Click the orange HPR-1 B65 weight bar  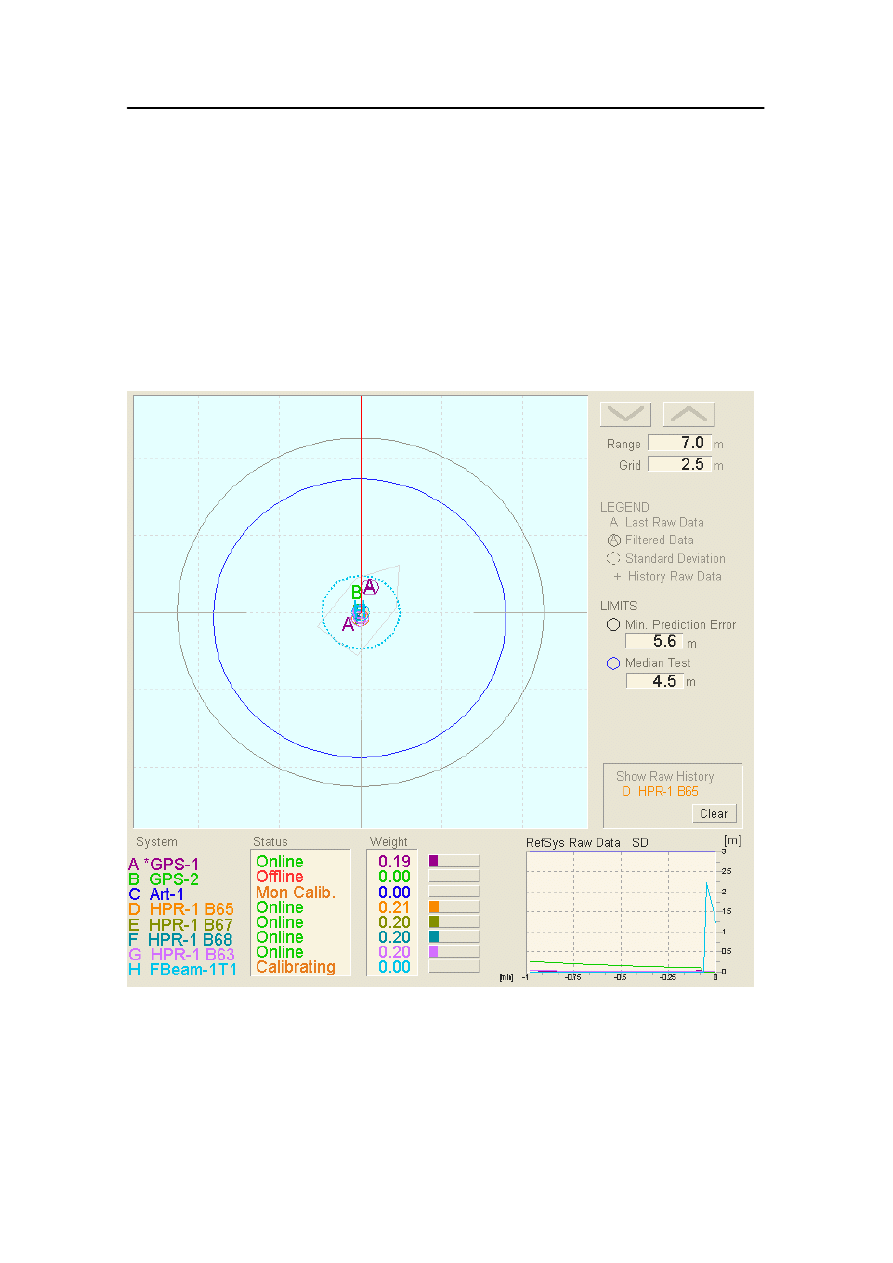pos(453,907)
